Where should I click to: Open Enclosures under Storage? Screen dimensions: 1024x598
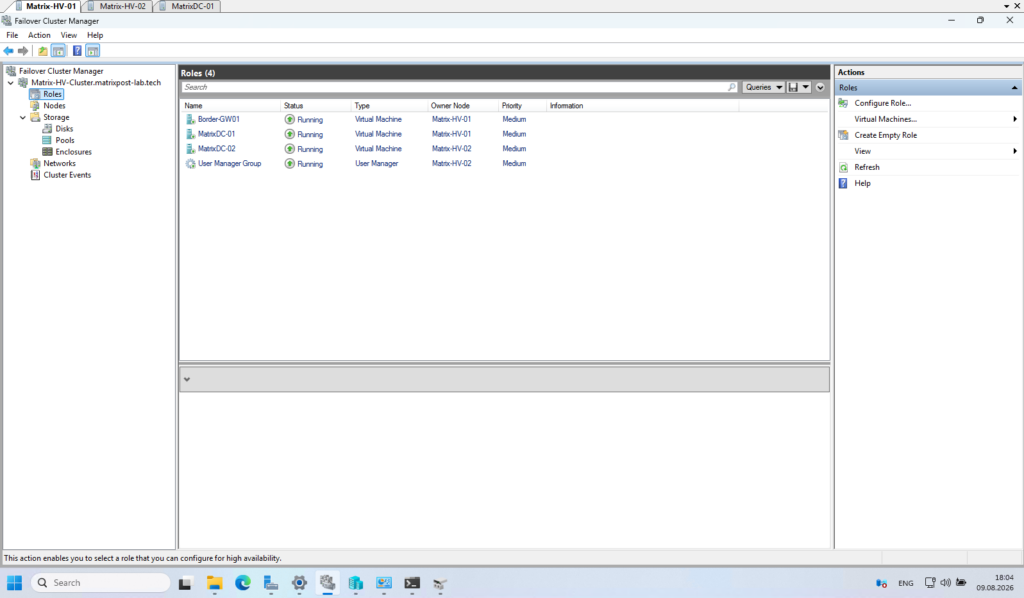tap(73, 152)
